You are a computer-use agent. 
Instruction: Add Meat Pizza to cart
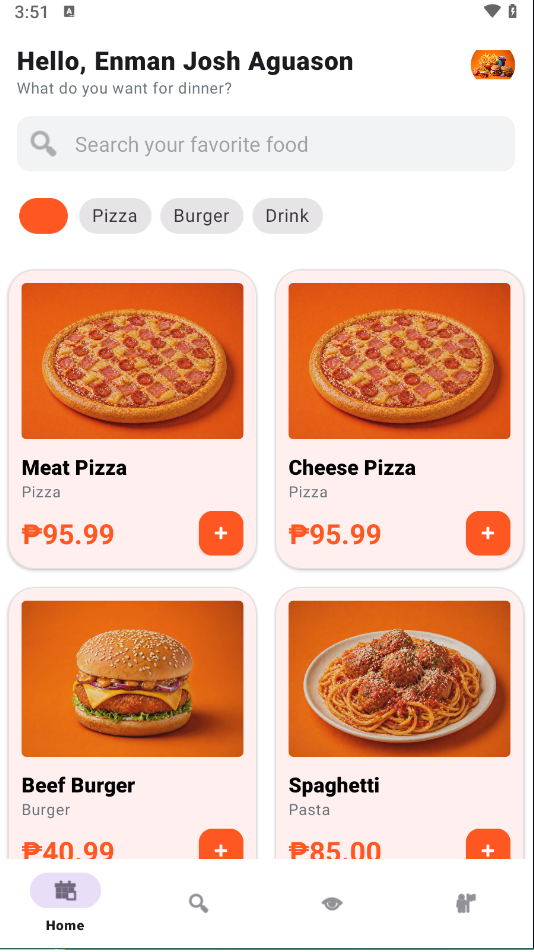pyautogui.click(x=221, y=533)
